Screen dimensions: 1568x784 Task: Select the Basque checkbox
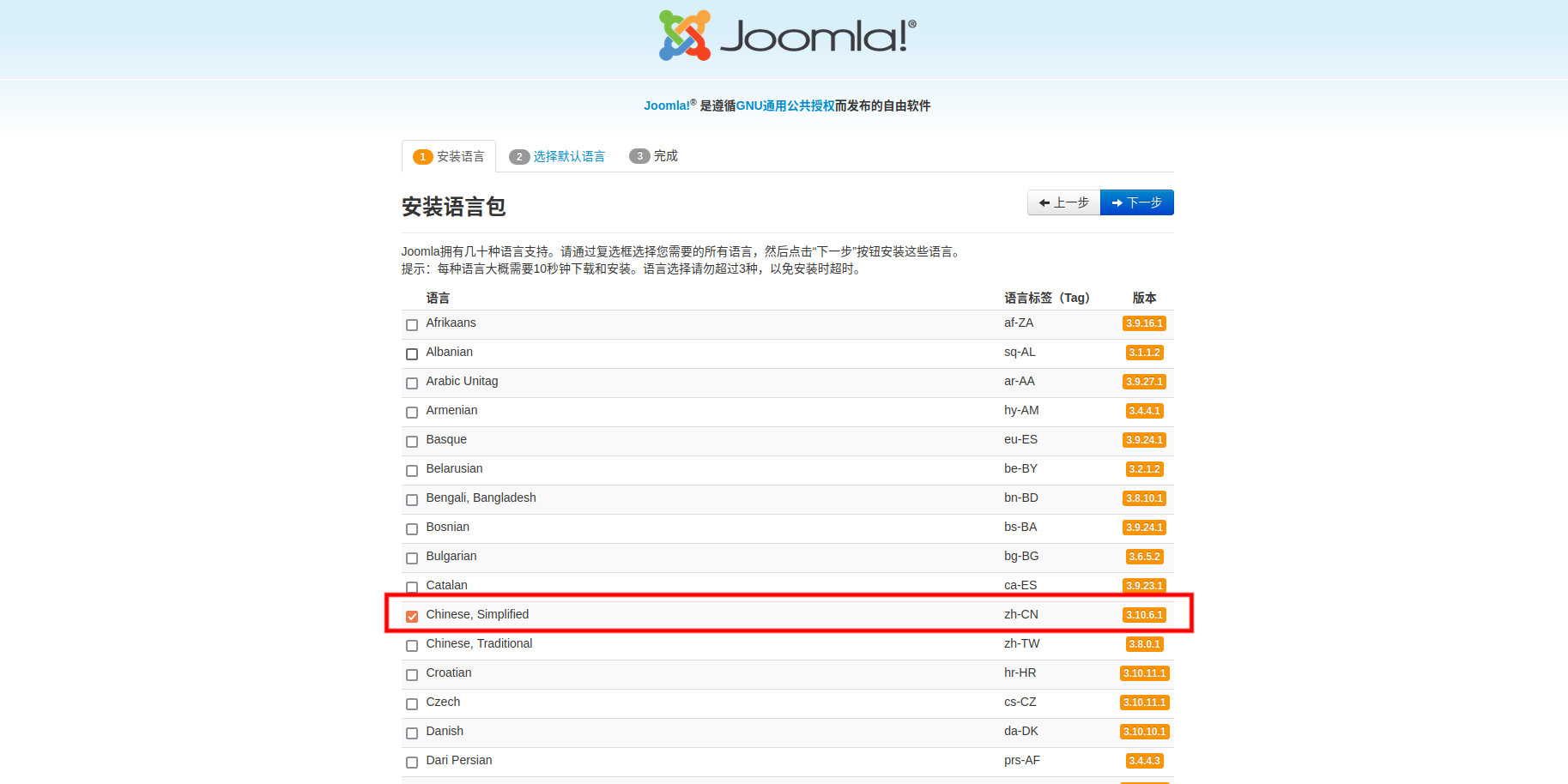coord(412,442)
